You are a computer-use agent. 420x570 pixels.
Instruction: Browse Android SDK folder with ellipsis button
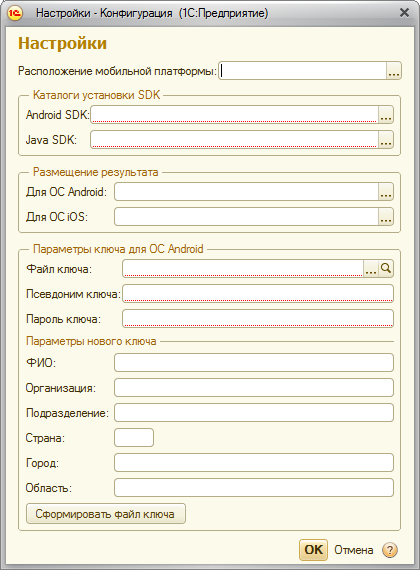(386, 115)
